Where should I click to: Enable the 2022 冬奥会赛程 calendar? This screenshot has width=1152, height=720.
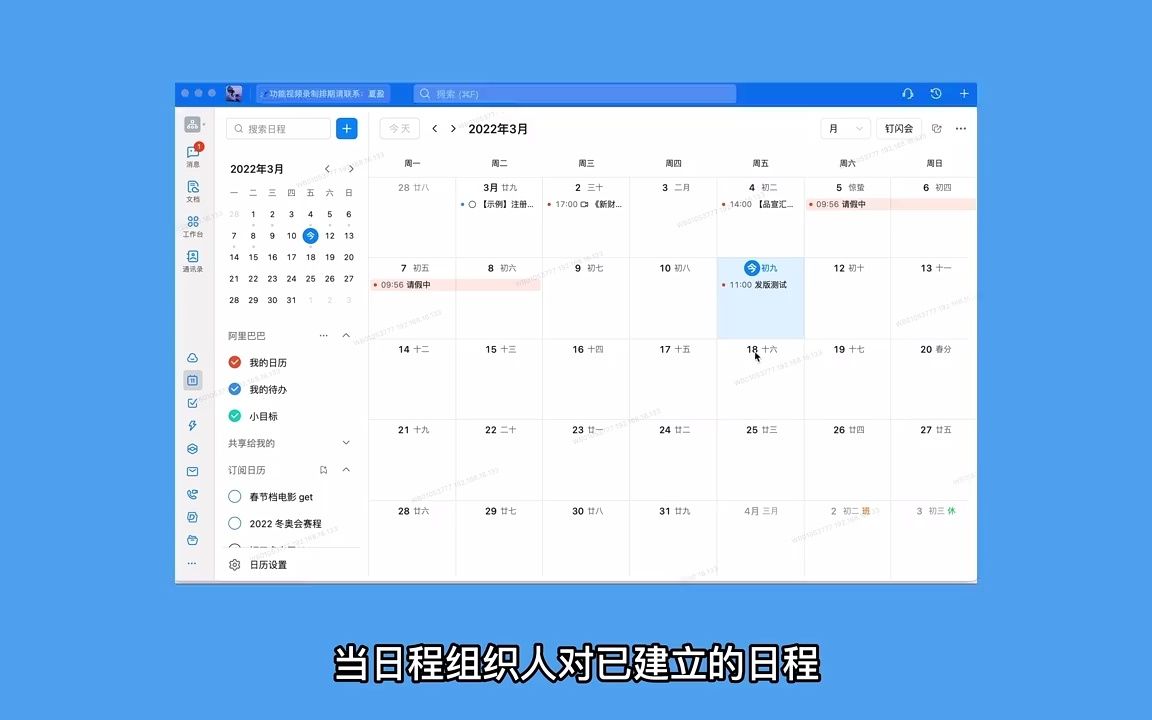[234, 522]
